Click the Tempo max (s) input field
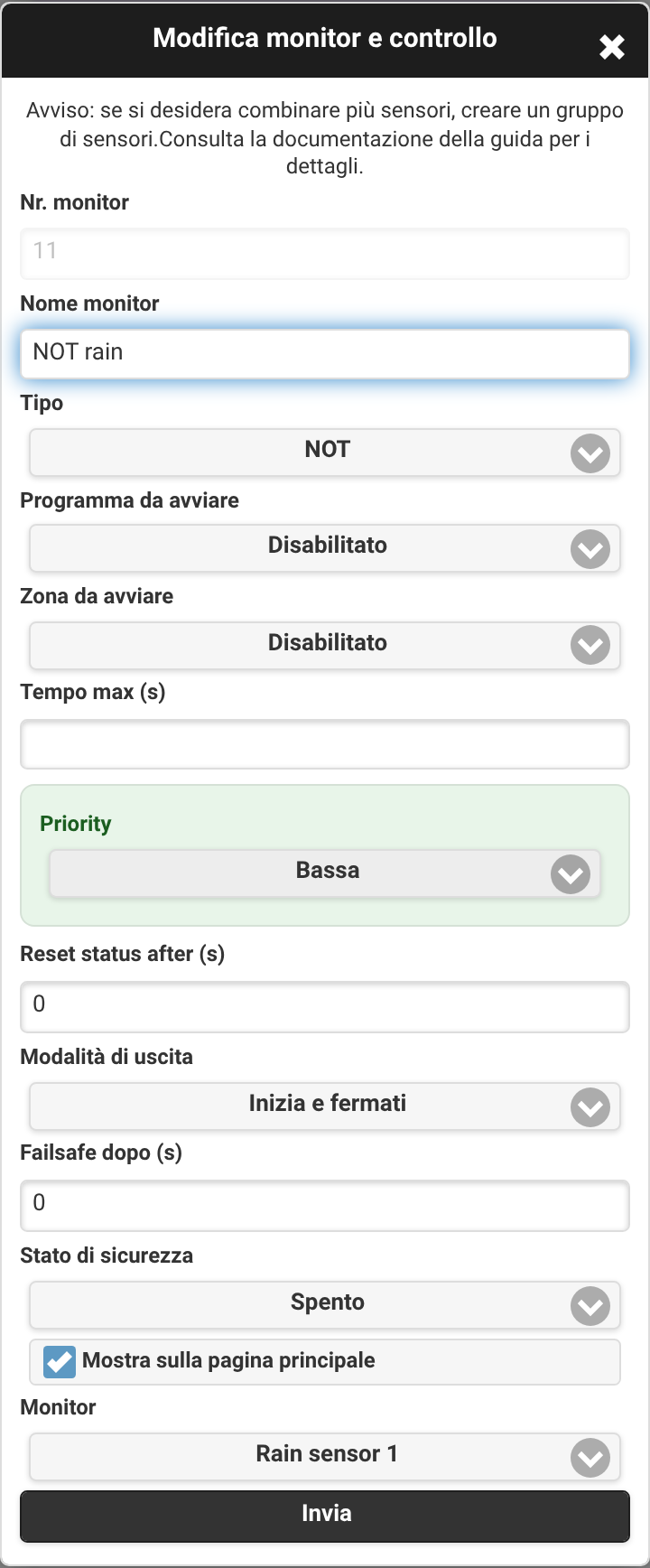650x1568 pixels. tap(325, 744)
